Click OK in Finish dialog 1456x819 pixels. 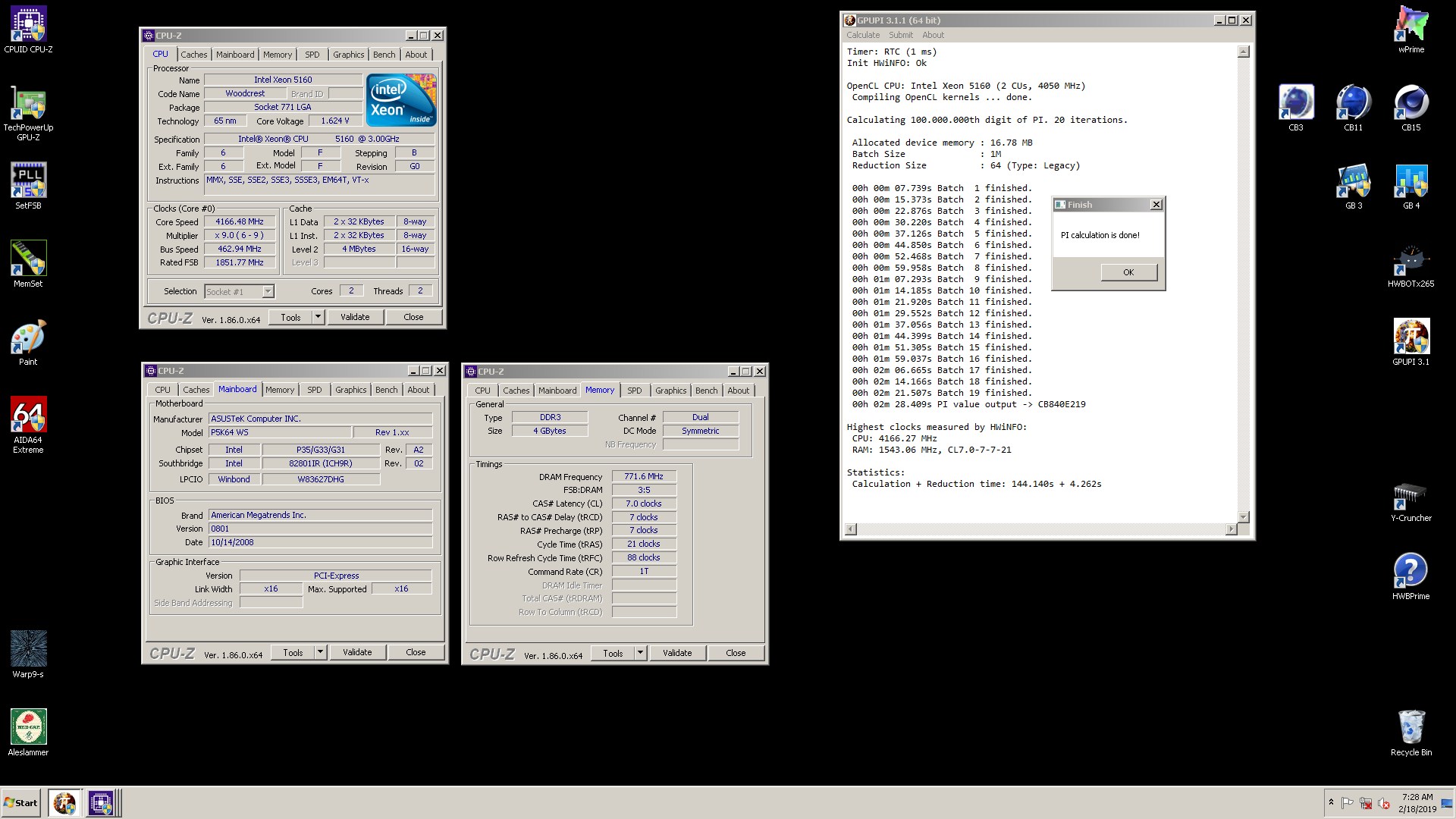pyautogui.click(x=1128, y=272)
